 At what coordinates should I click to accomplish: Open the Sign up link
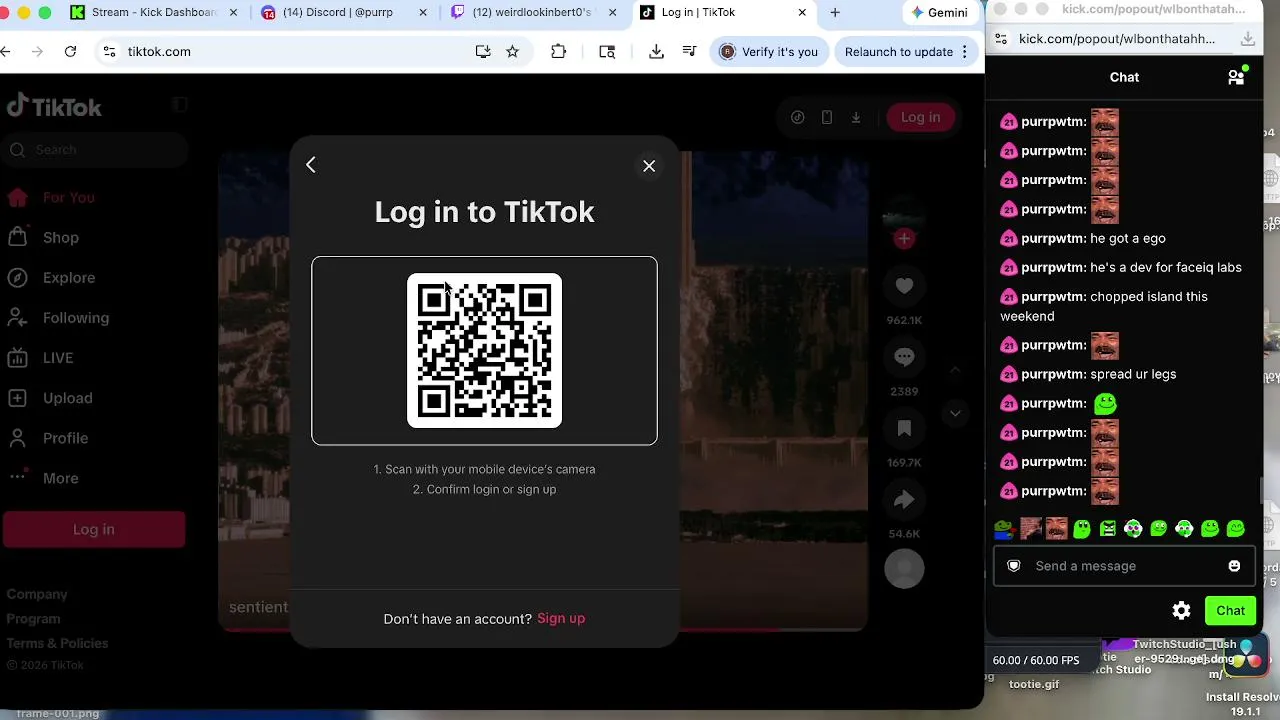[561, 618]
